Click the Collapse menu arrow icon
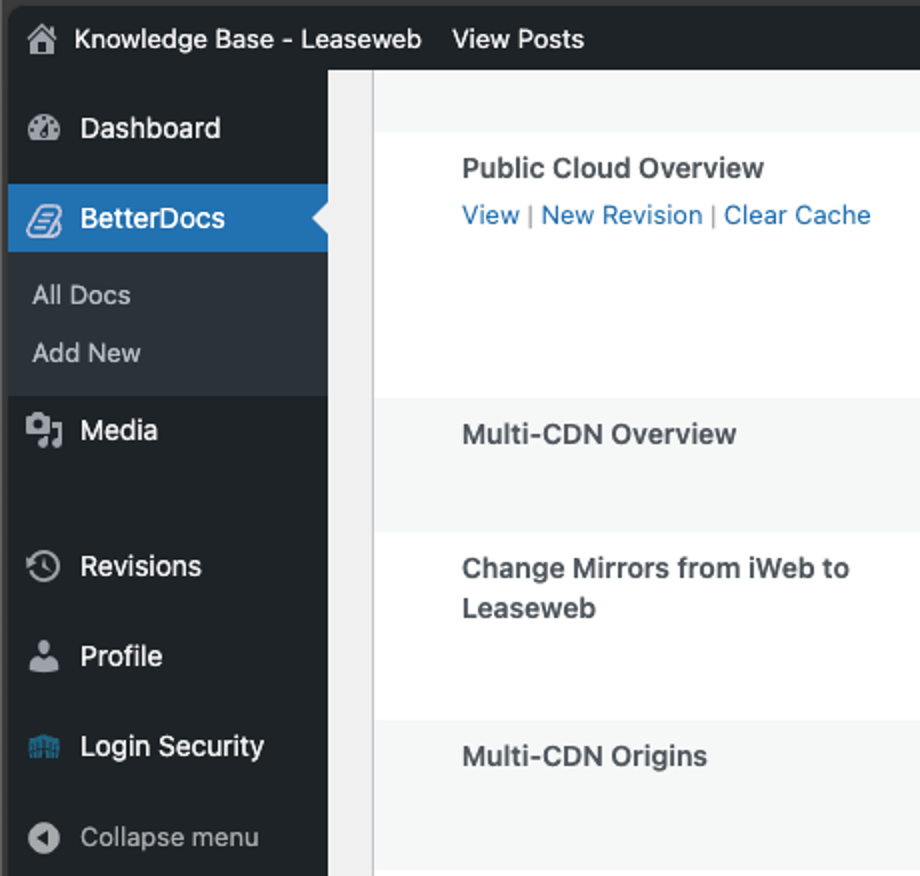This screenshot has width=920, height=876. click(x=44, y=837)
